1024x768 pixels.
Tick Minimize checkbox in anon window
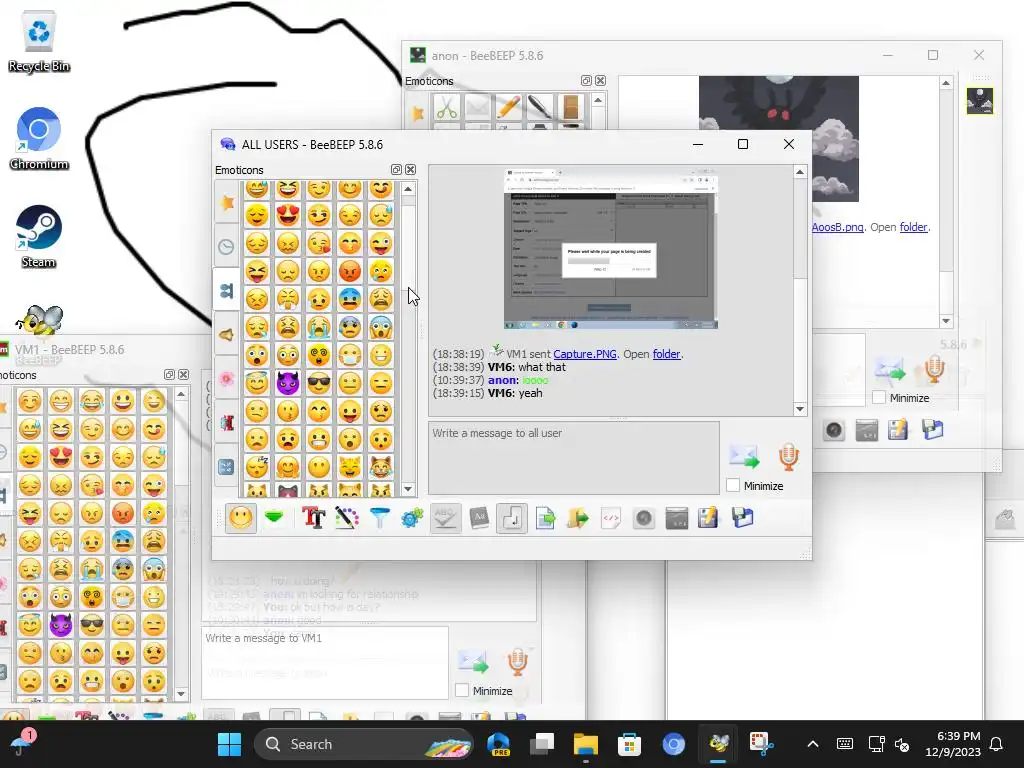(x=879, y=397)
